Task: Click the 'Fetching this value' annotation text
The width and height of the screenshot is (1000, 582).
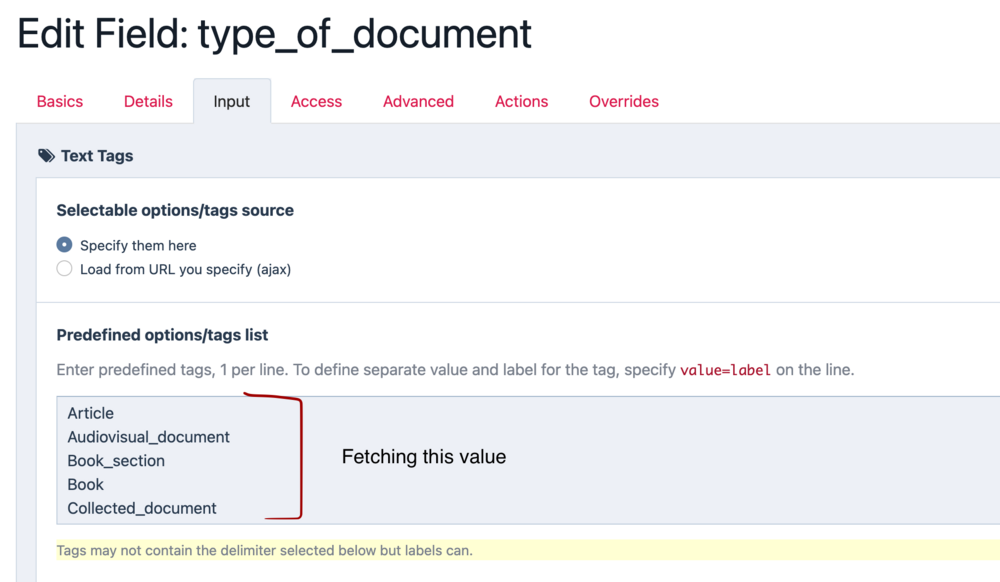Action: [424, 457]
